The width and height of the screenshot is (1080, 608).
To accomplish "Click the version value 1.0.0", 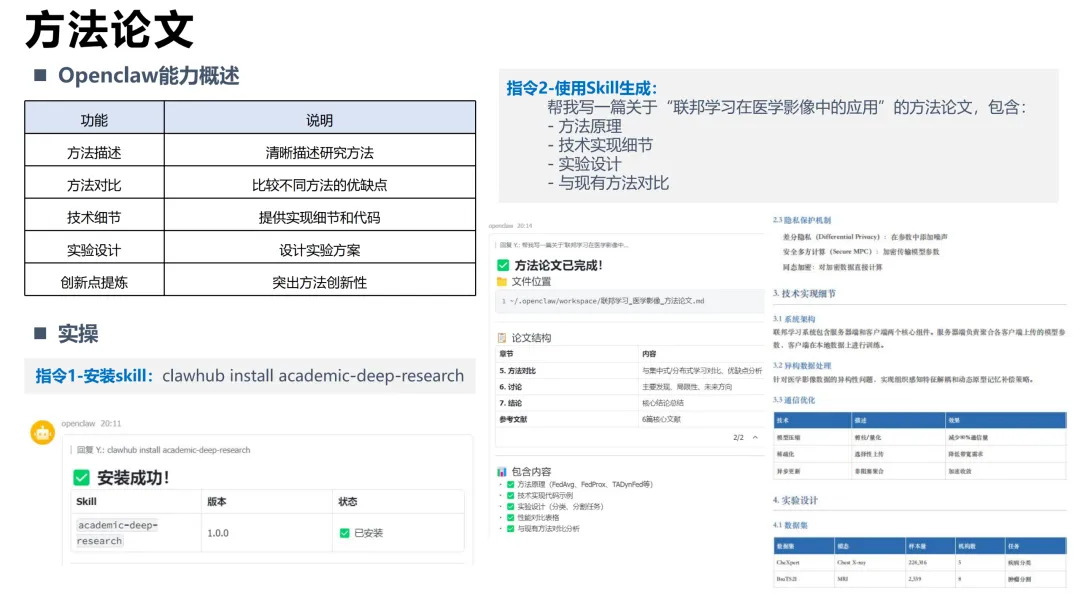I will 218,533.
